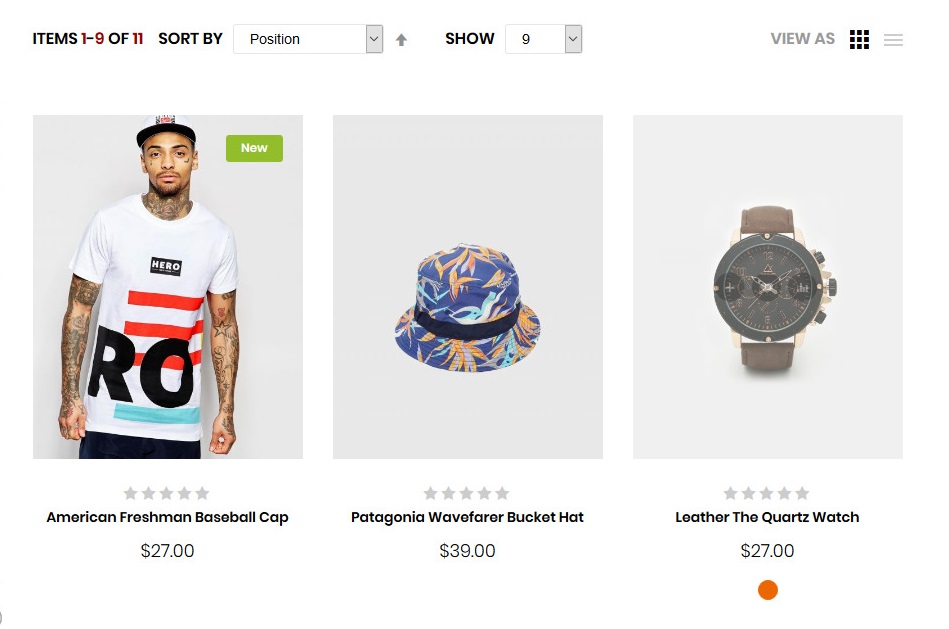Open Leather The Quartz Watch link
The height and width of the screenshot is (629, 949).
[x=767, y=517]
